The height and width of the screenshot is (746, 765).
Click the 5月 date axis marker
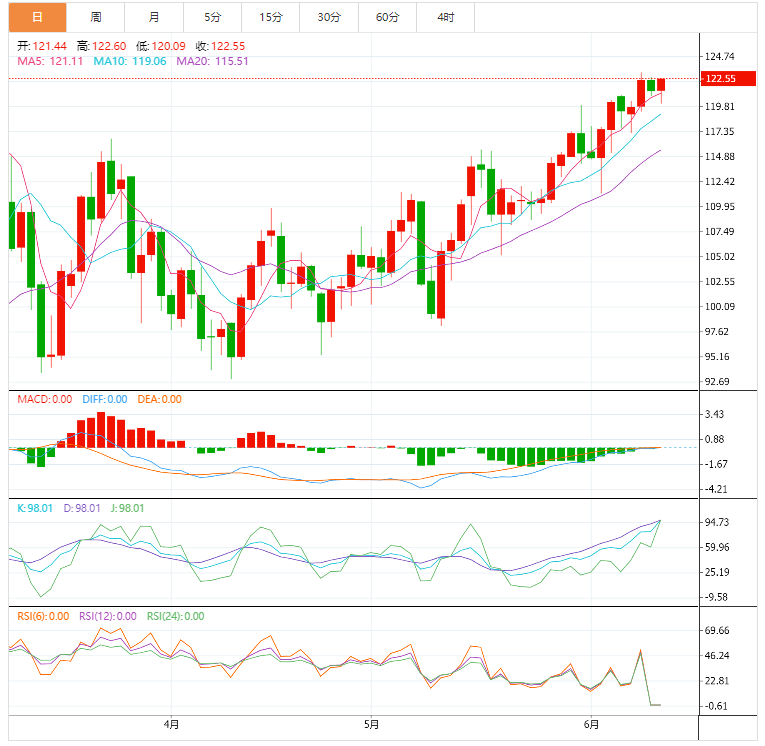370,724
